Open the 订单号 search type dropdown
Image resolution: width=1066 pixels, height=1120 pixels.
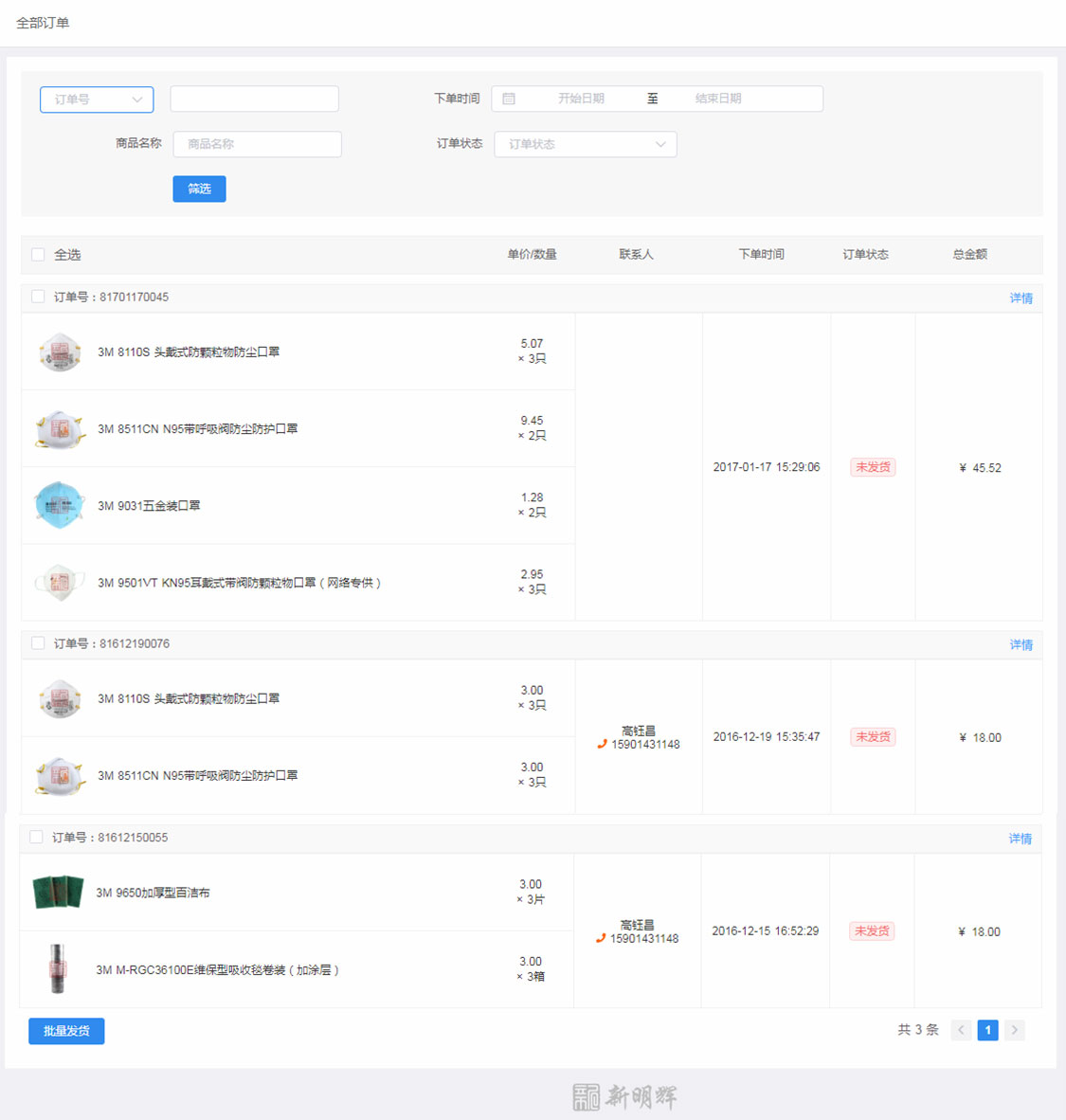tap(97, 99)
